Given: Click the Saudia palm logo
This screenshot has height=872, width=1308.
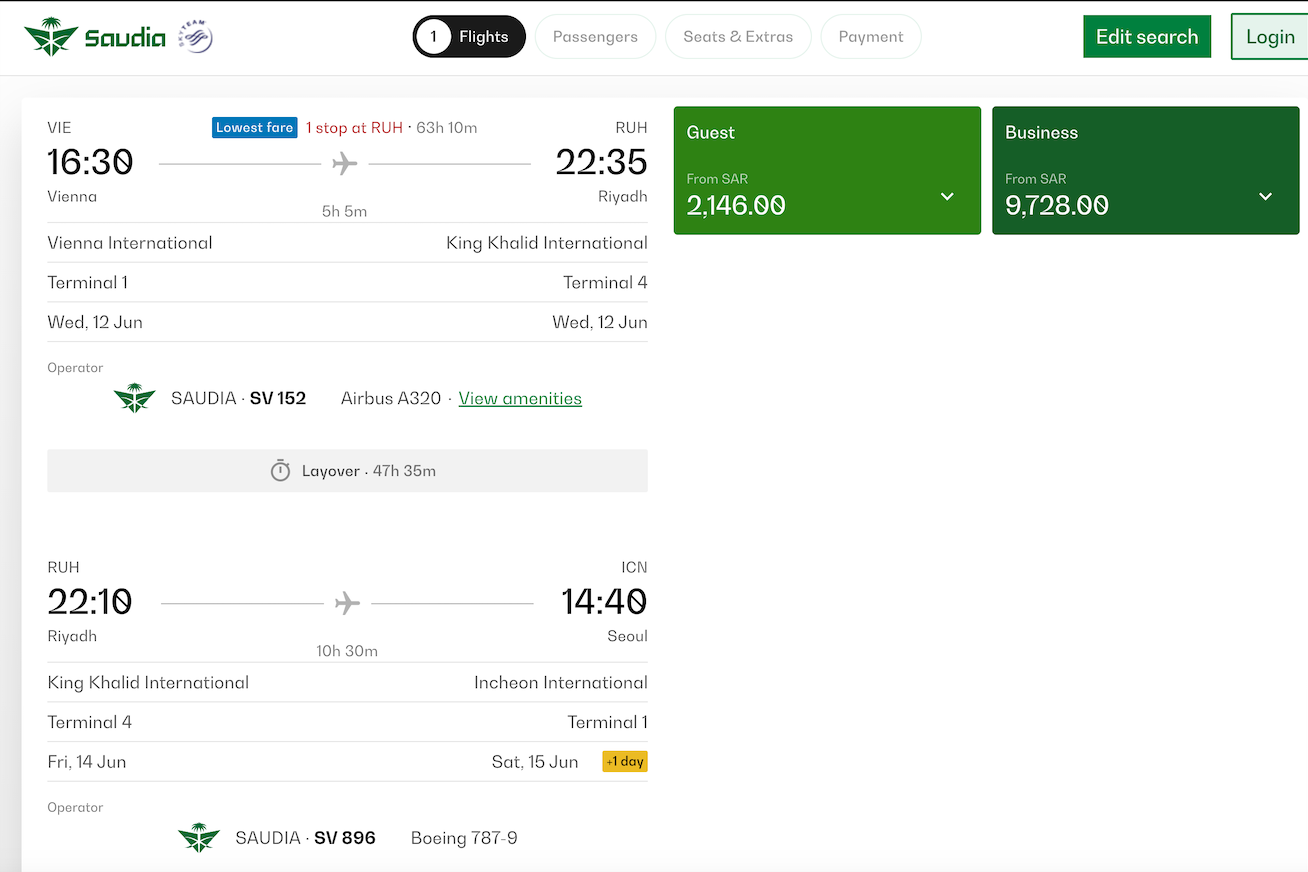Looking at the screenshot, I should click(x=51, y=37).
